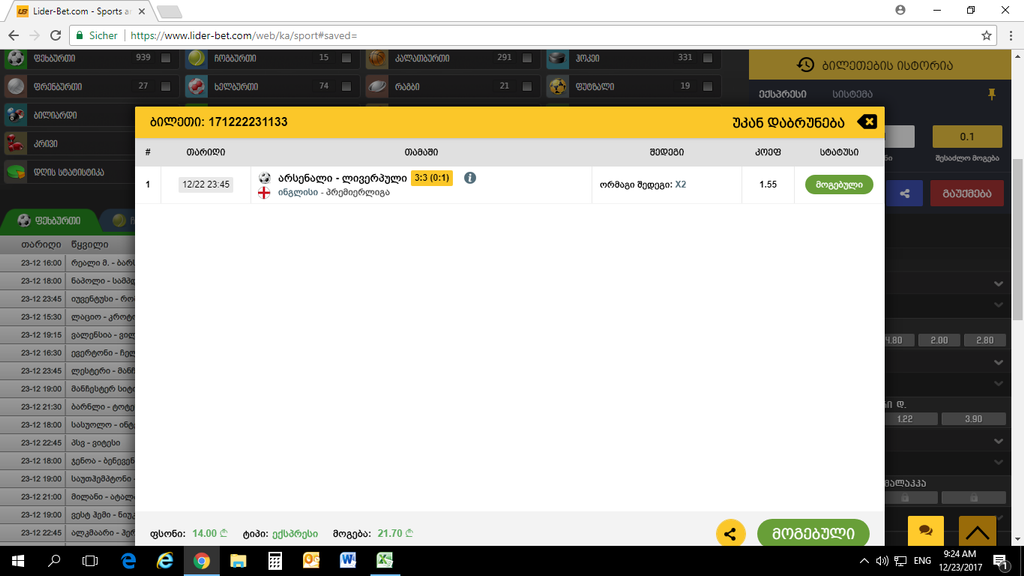Go back with browser back arrow

point(14,35)
